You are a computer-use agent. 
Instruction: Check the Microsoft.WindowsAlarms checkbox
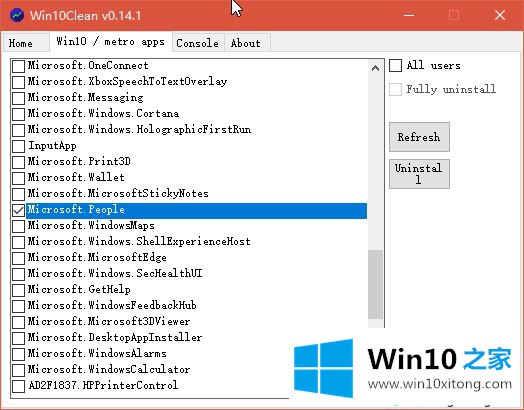(18, 354)
